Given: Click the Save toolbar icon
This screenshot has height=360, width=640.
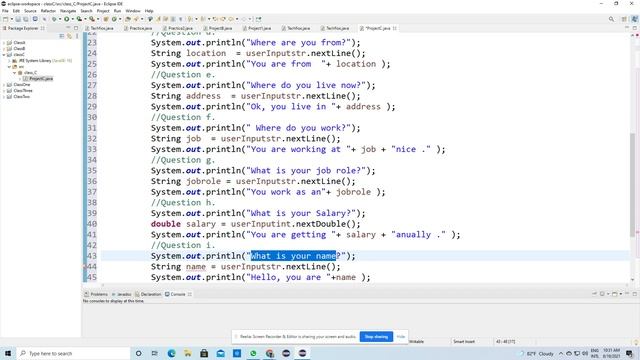Looking at the screenshot, I should [18, 19].
